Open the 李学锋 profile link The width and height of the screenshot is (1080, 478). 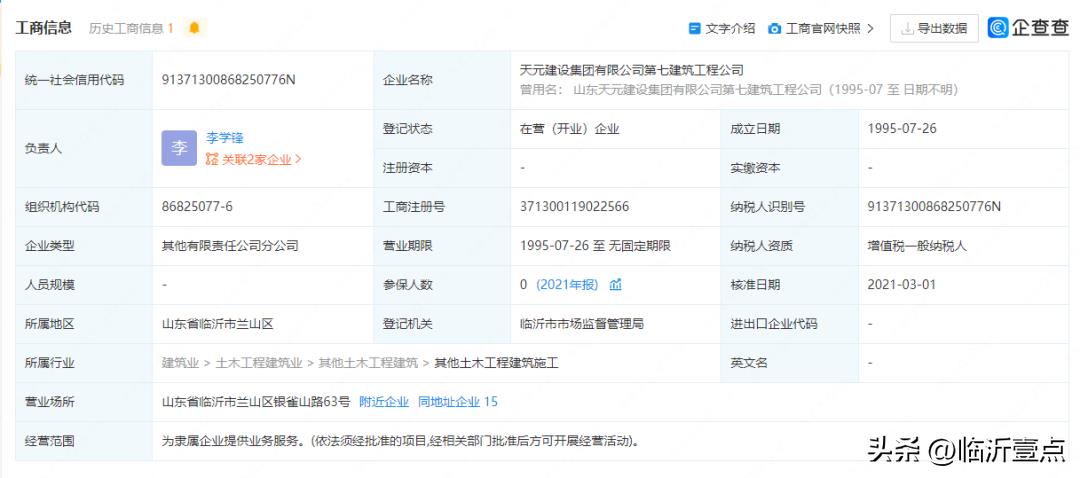(x=225, y=138)
